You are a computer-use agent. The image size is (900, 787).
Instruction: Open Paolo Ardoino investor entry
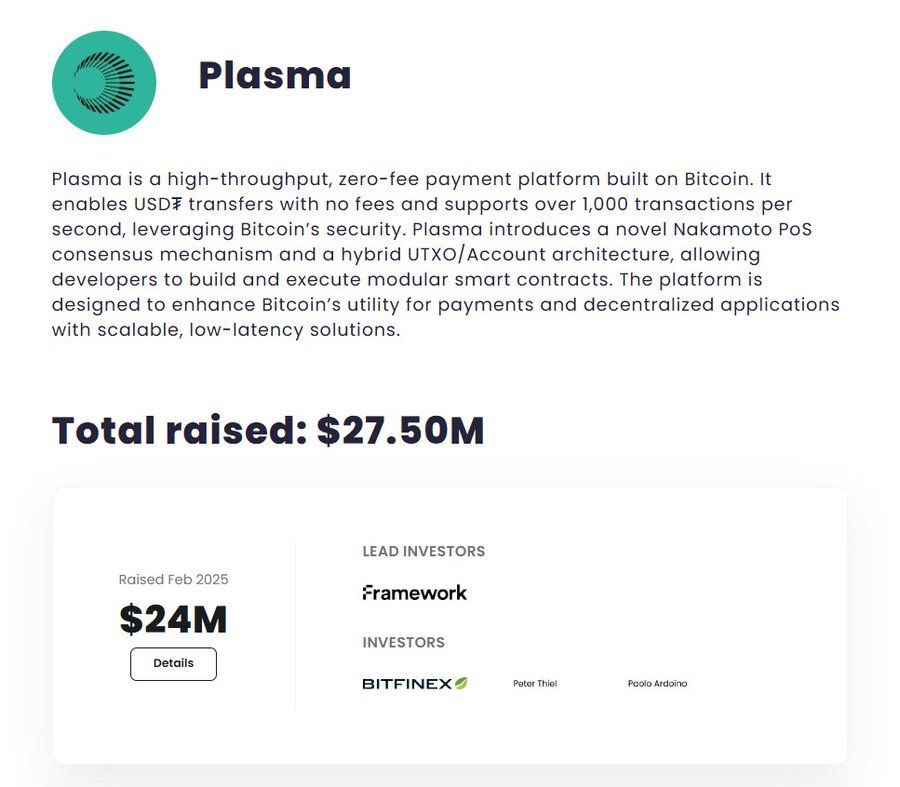[657, 683]
